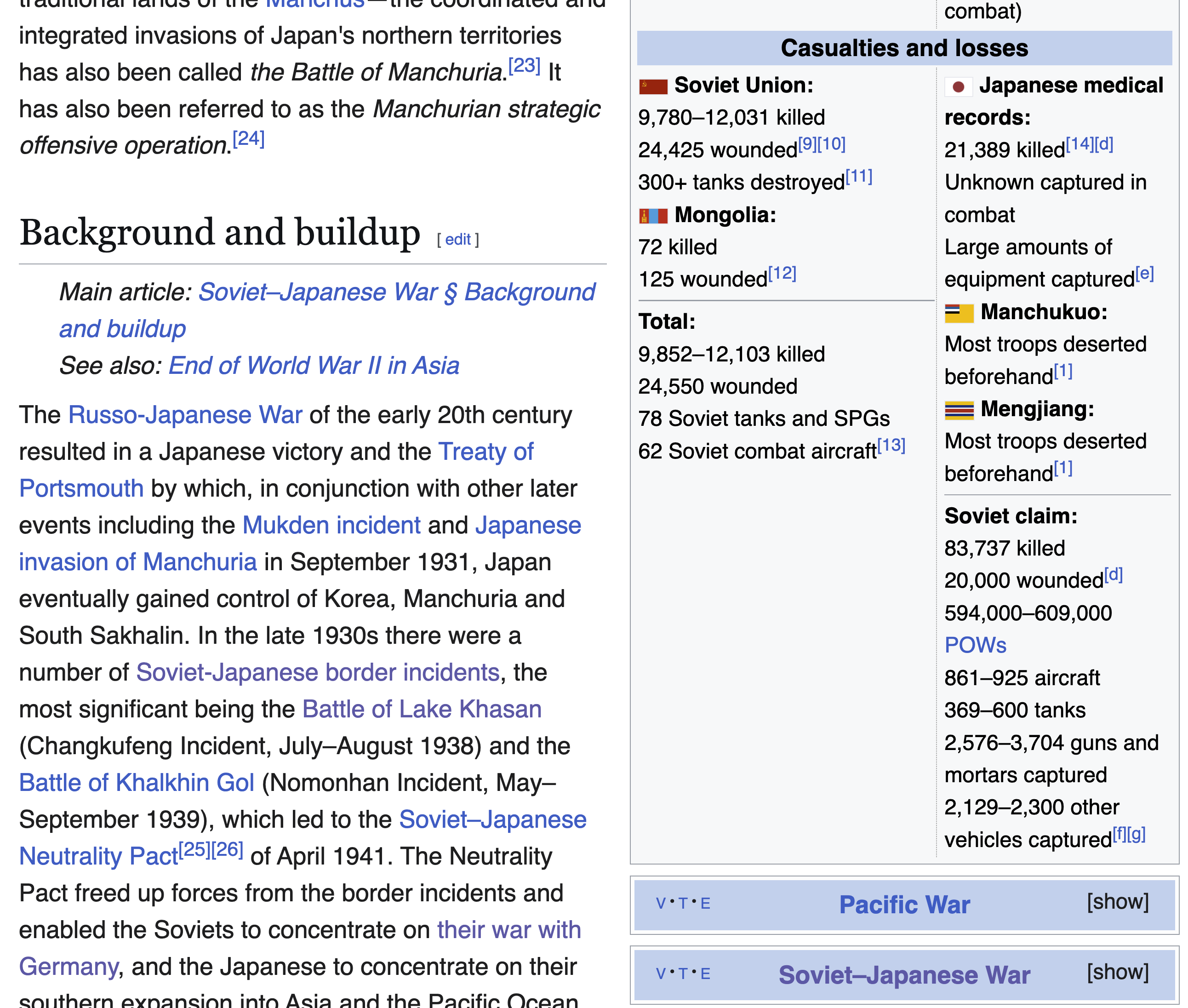1188x1008 pixels.
Task: Open note [d] after 21,389 killed
Action: click(1103, 144)
